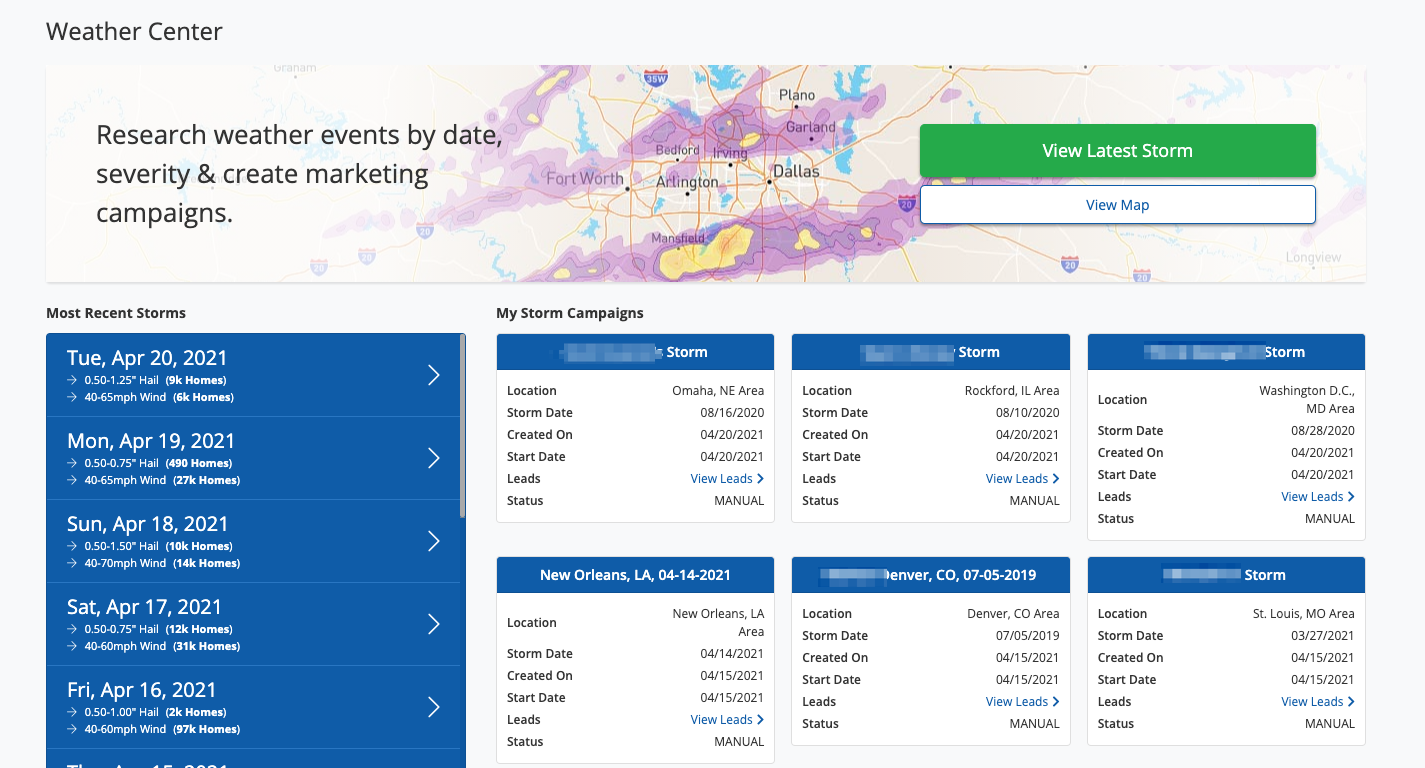The image size is (1425, 768).
Task: Click the Dallas label on the storm map
Action: [796, 172]
